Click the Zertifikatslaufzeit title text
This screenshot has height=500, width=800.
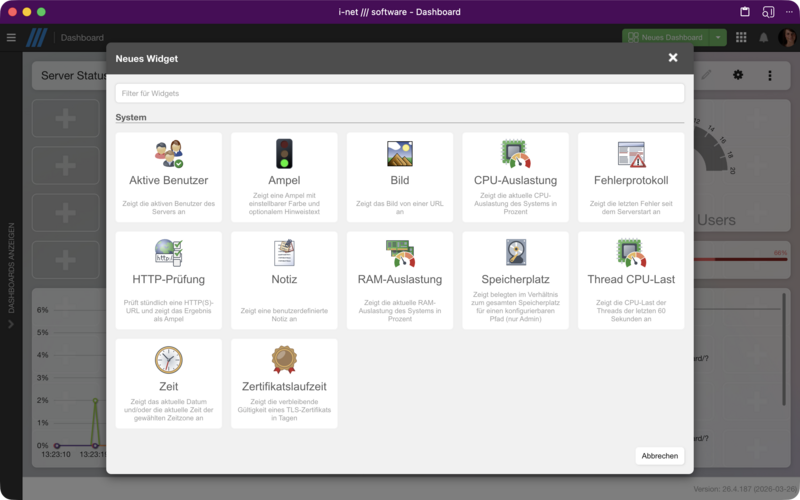pyautogui.click(x=284, y=386)
